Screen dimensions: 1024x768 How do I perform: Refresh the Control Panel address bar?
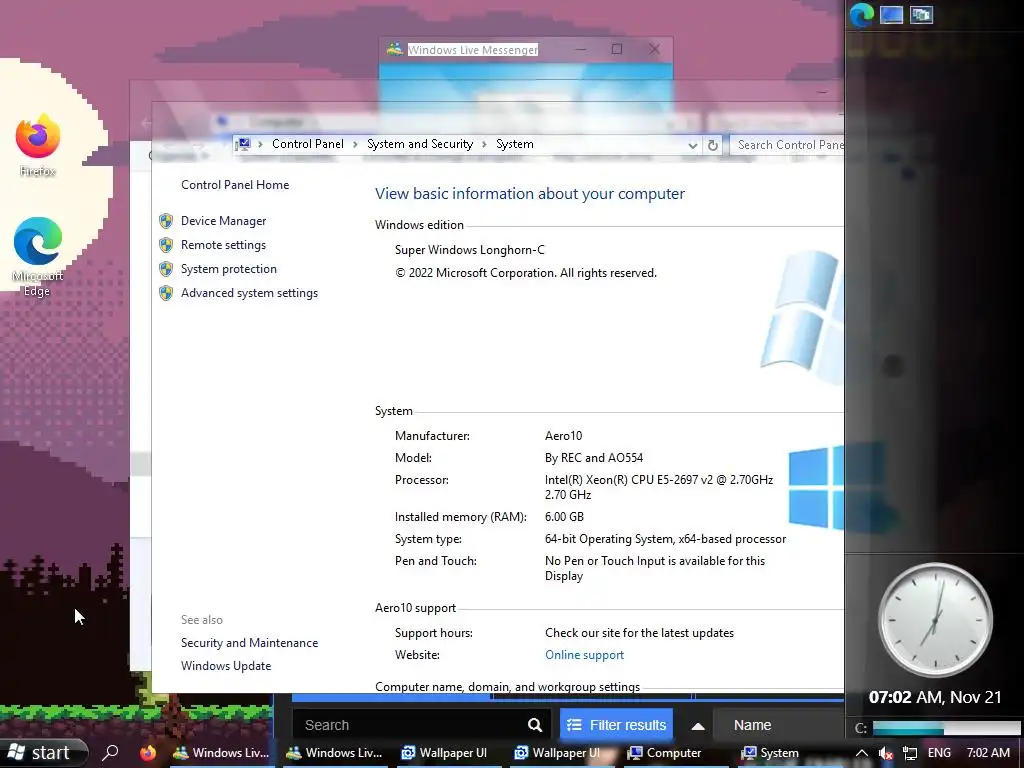coord(712,145)
